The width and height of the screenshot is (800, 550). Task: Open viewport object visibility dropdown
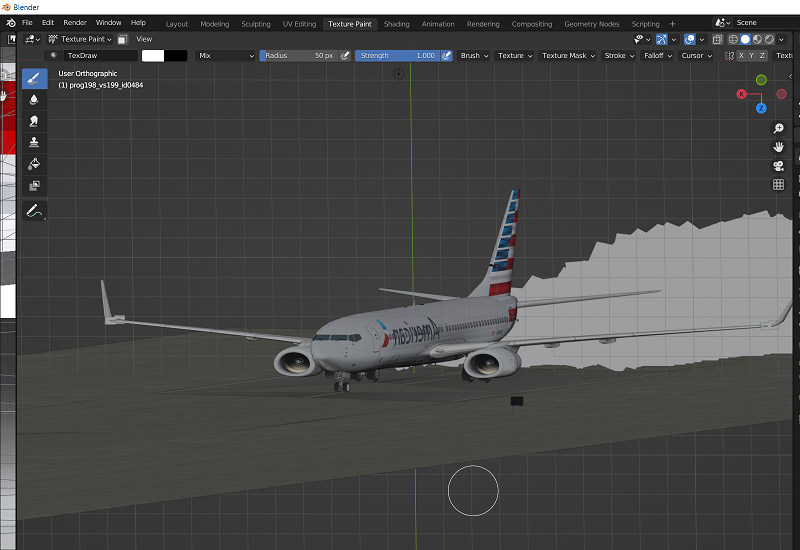point(642,39)
